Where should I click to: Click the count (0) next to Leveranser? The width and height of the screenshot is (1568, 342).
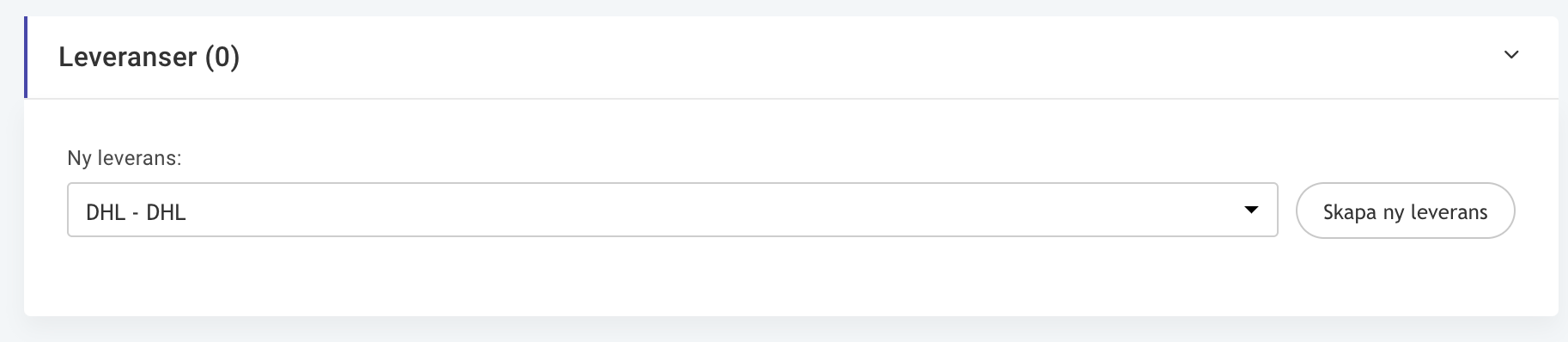(x=222, y=57)
